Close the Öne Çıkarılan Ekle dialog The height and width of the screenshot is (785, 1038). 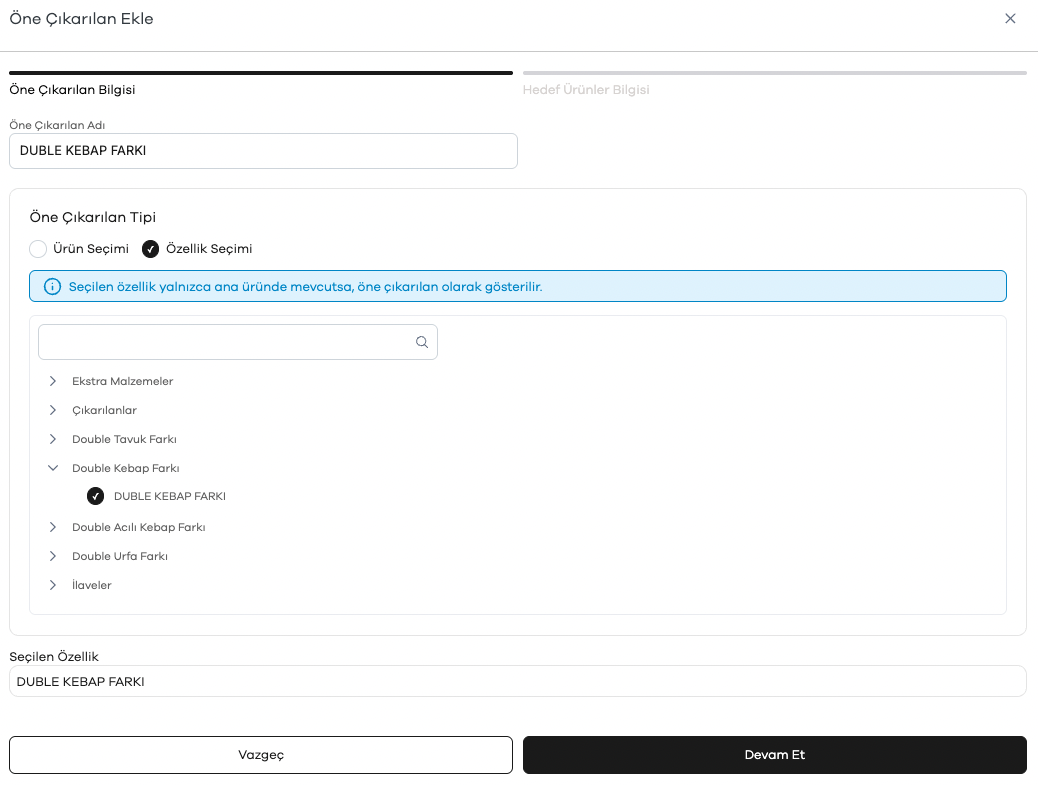coord(1010,19)
